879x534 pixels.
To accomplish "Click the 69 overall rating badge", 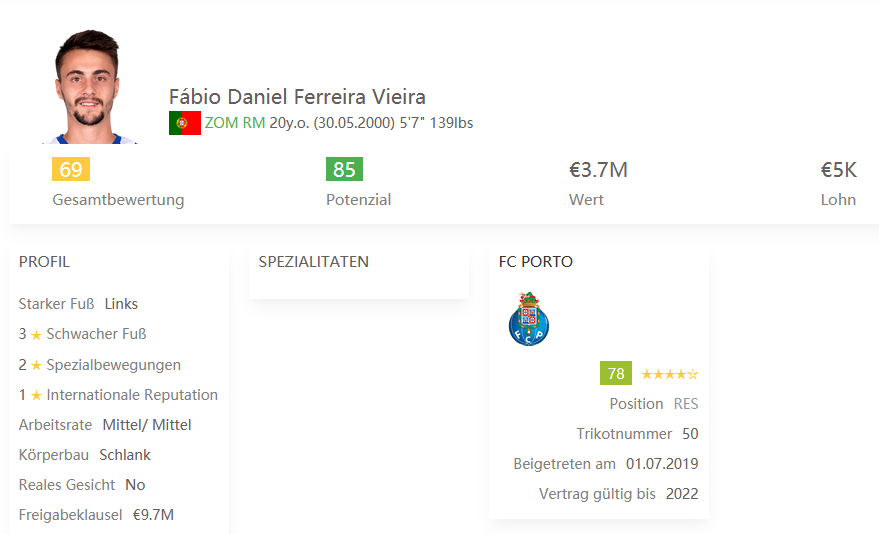I will (71, 169).
